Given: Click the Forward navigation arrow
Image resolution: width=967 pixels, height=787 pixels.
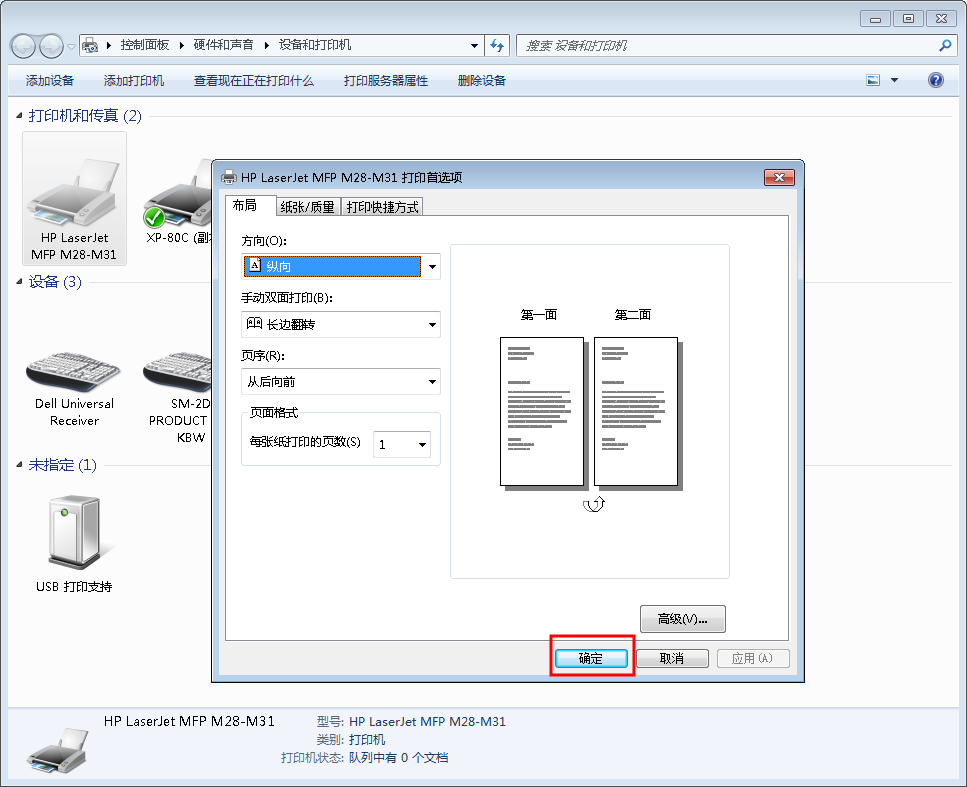Looking at the screenshot, I should pyautogui.click(x=51, y=46).
